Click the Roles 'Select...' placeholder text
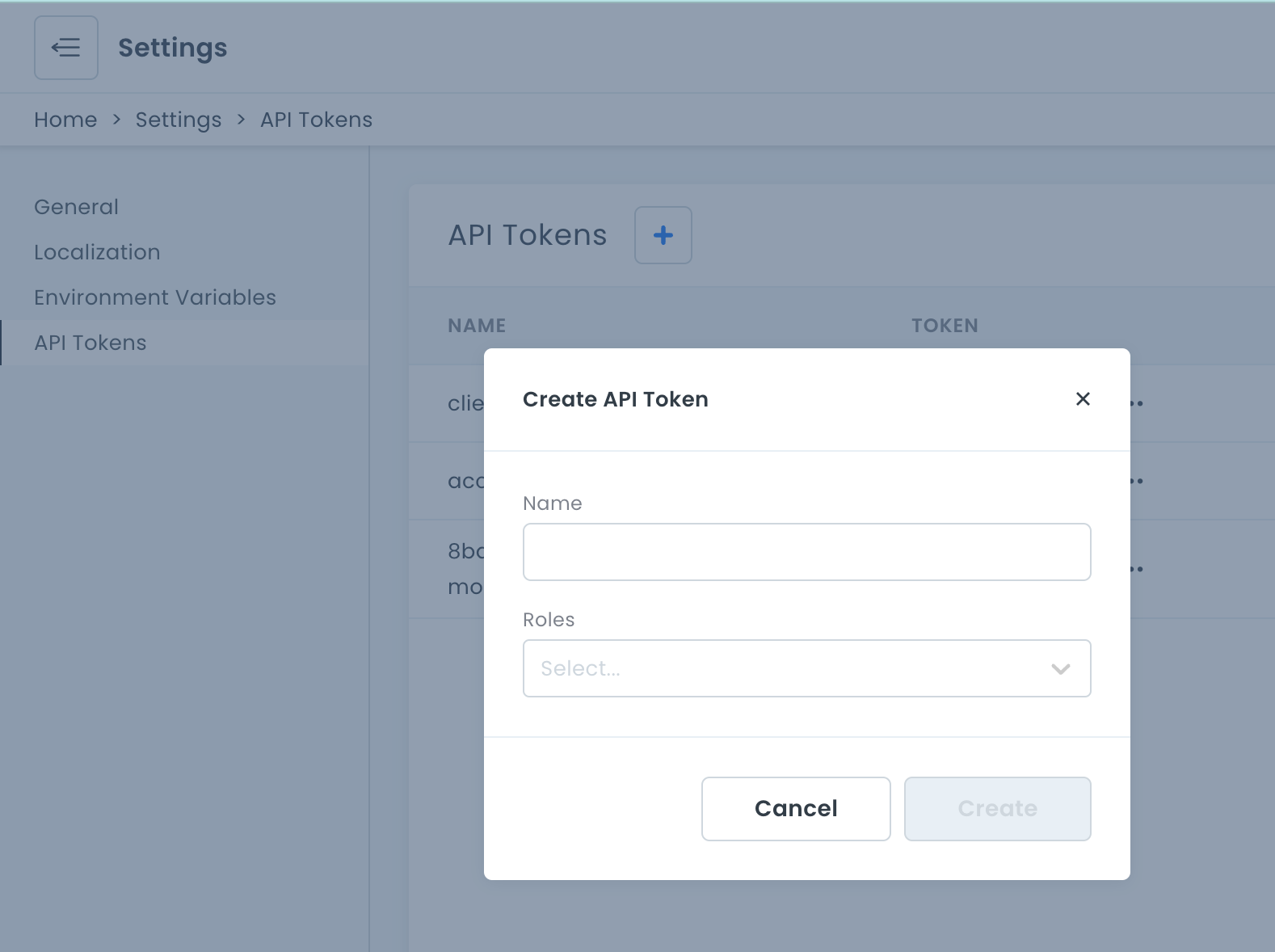This screenshot has height=952, width=1275. click(580, 668)
